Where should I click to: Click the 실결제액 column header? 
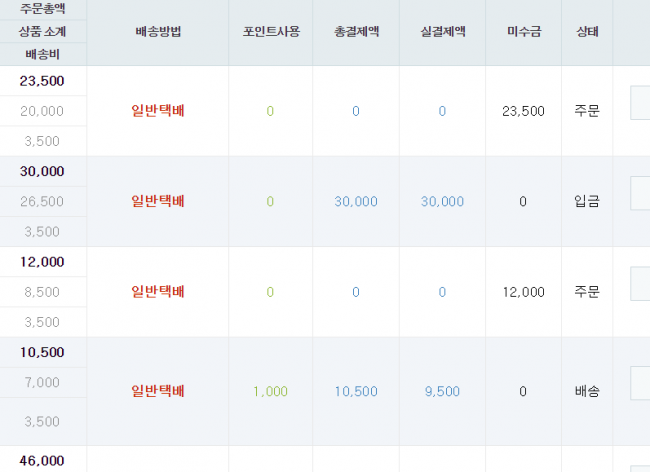coord(443,32)
